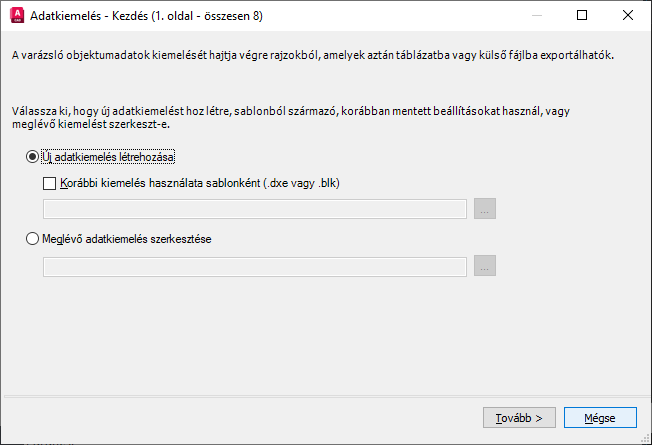Cancel the wizard with 'Mégse' button

click(600, 417)
